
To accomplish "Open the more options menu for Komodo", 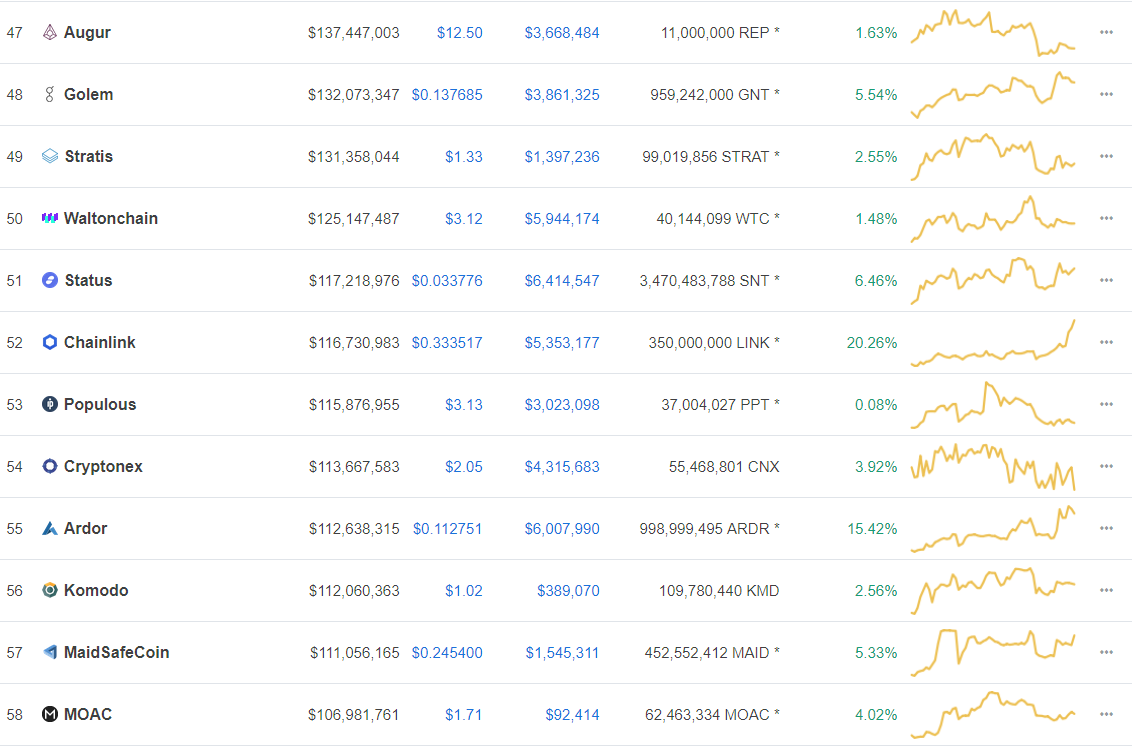I will click(x=1106, y=590).
